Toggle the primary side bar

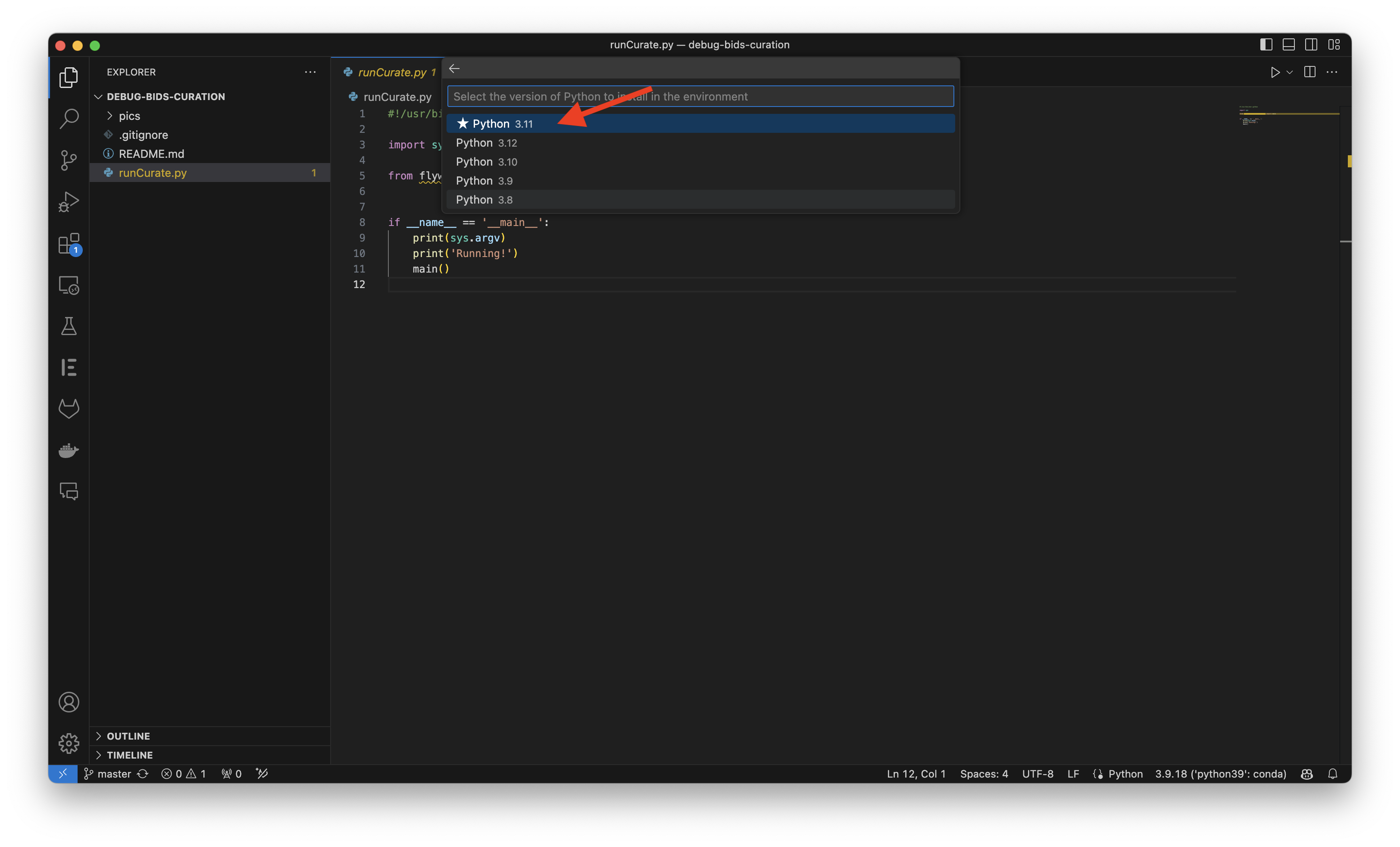1266,44
